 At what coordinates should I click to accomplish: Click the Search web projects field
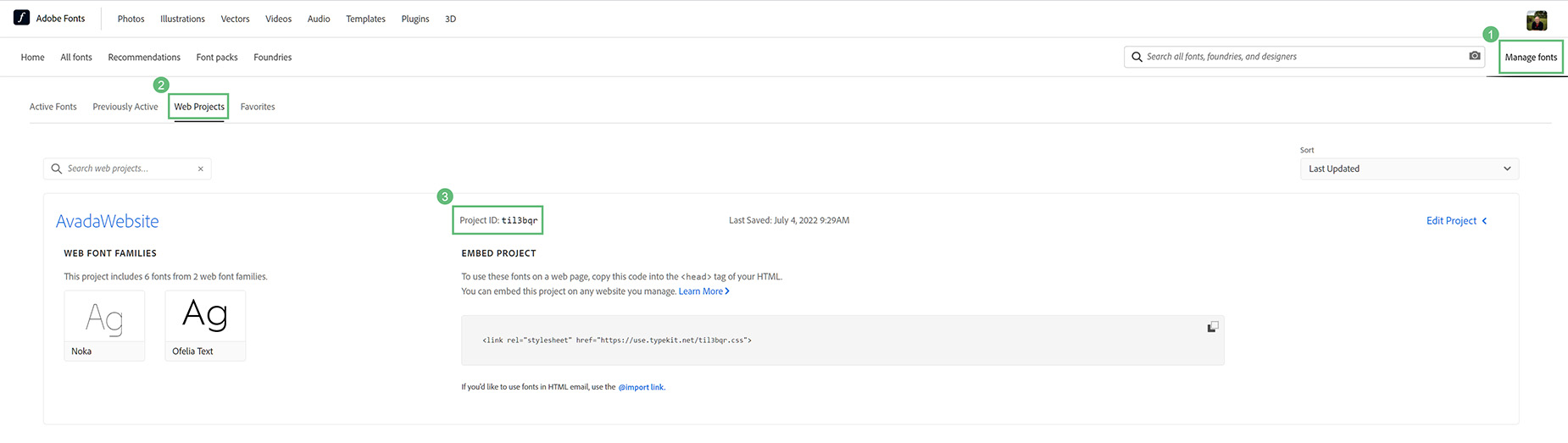coord(127,169)
